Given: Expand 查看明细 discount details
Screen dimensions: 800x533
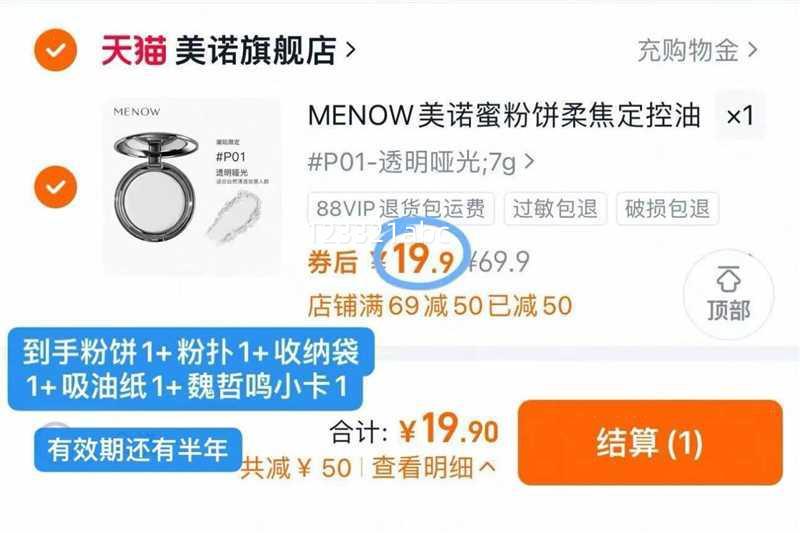Looking at the screenshot, I should click(433, 467).
